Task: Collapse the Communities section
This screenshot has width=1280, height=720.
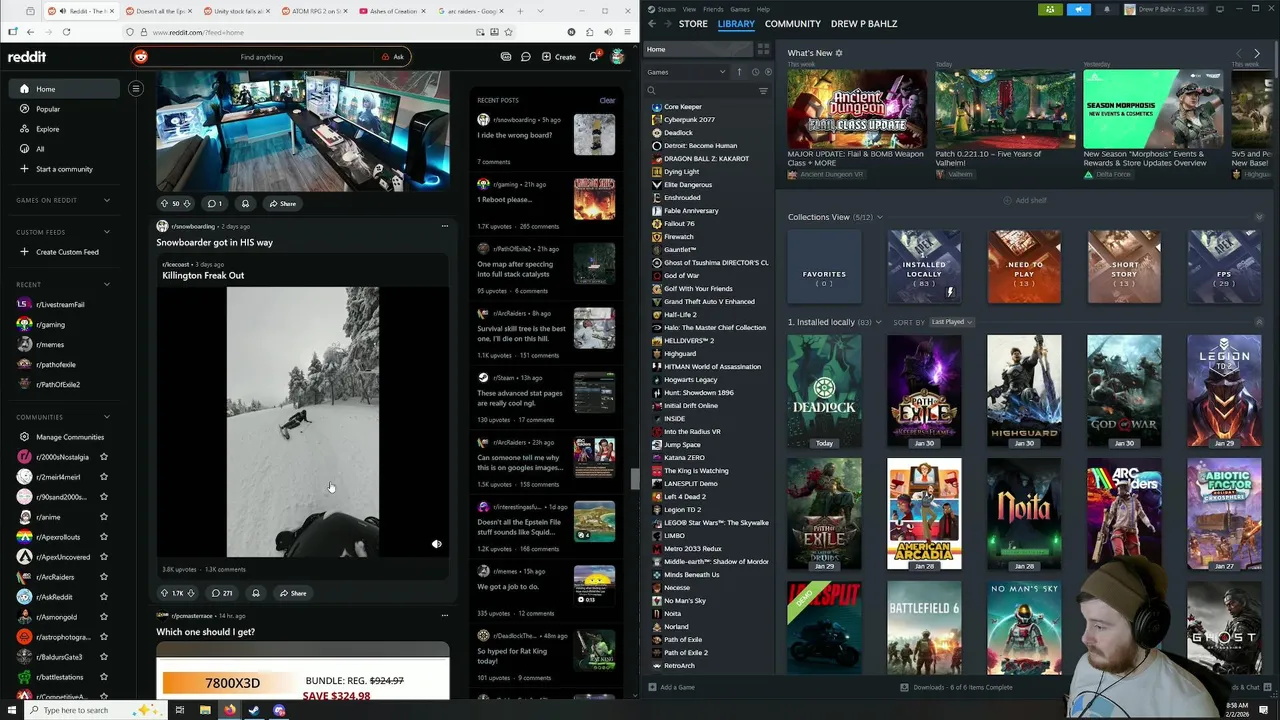Action: point(107,417)
